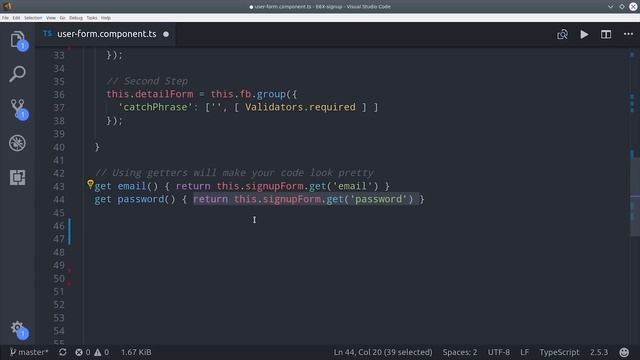This screenshot has height=360, width=640.
Task: Click the VS Code app icon in title bar
Action: pos(7,6)
